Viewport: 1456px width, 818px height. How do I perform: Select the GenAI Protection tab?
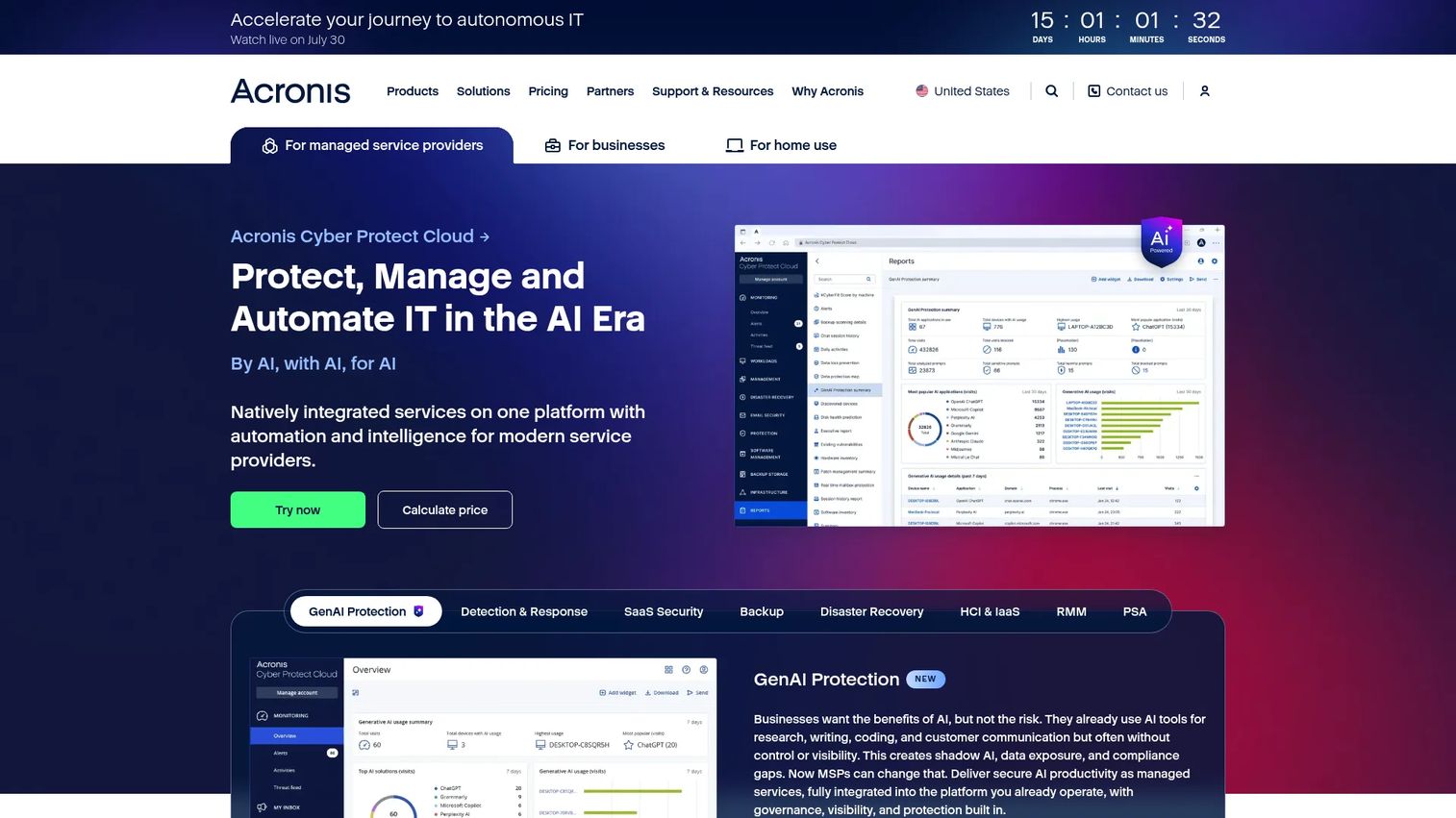point(365,611)
